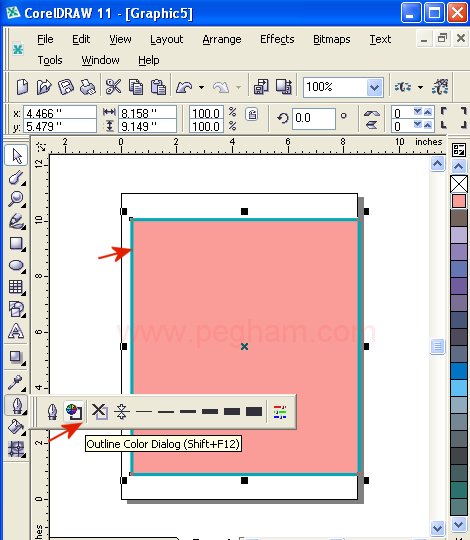Screen dimensions: 470x540
Task: Select the Ellipse tool
Action: 16,266
